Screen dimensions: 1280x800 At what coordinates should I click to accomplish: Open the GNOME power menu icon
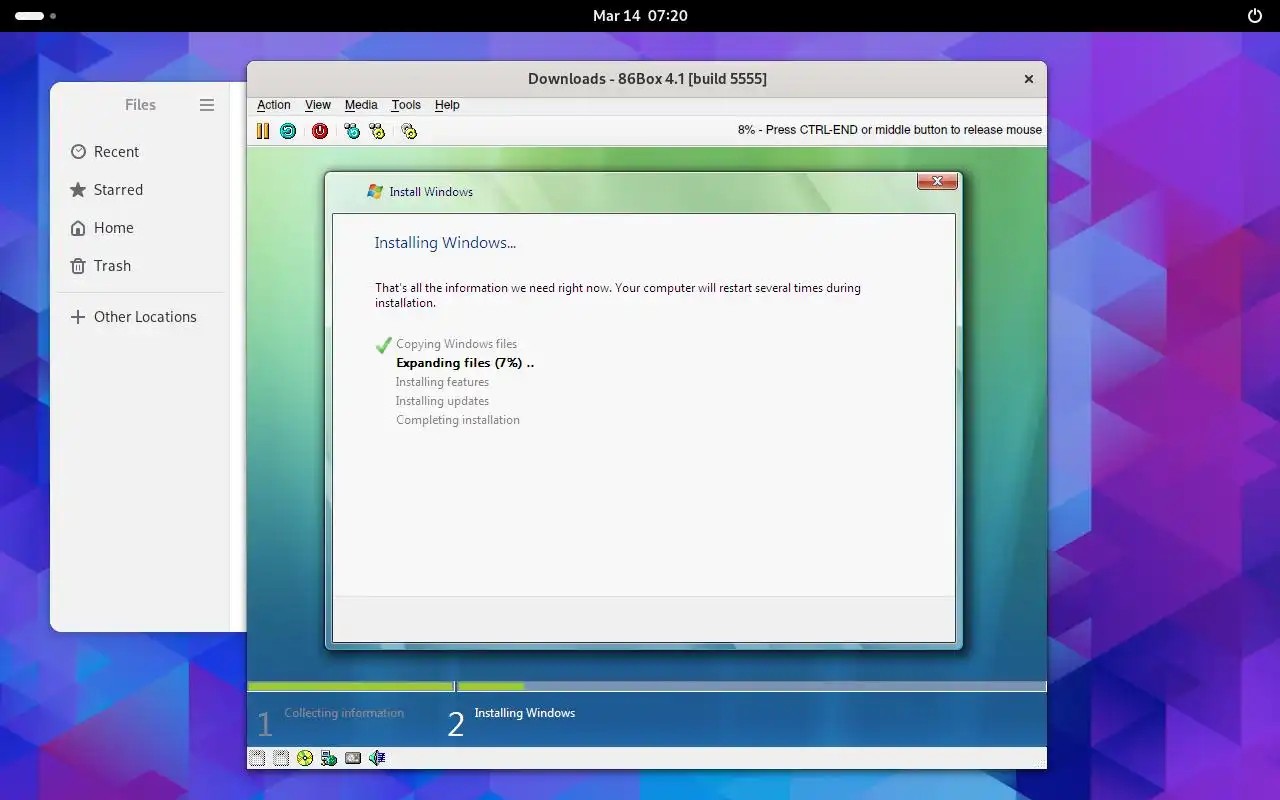[1255, 16]
